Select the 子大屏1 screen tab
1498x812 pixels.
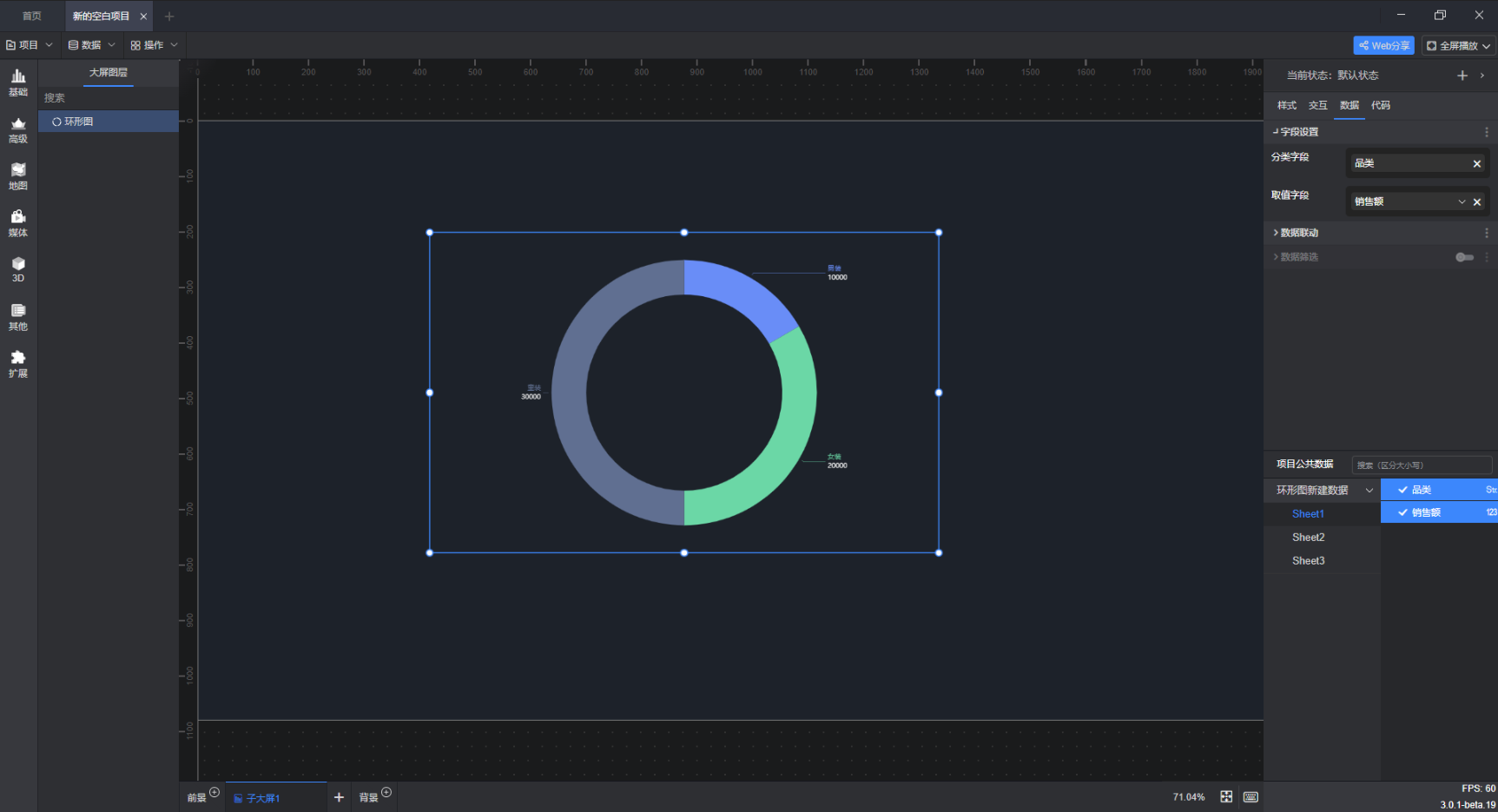click(276, 797)
